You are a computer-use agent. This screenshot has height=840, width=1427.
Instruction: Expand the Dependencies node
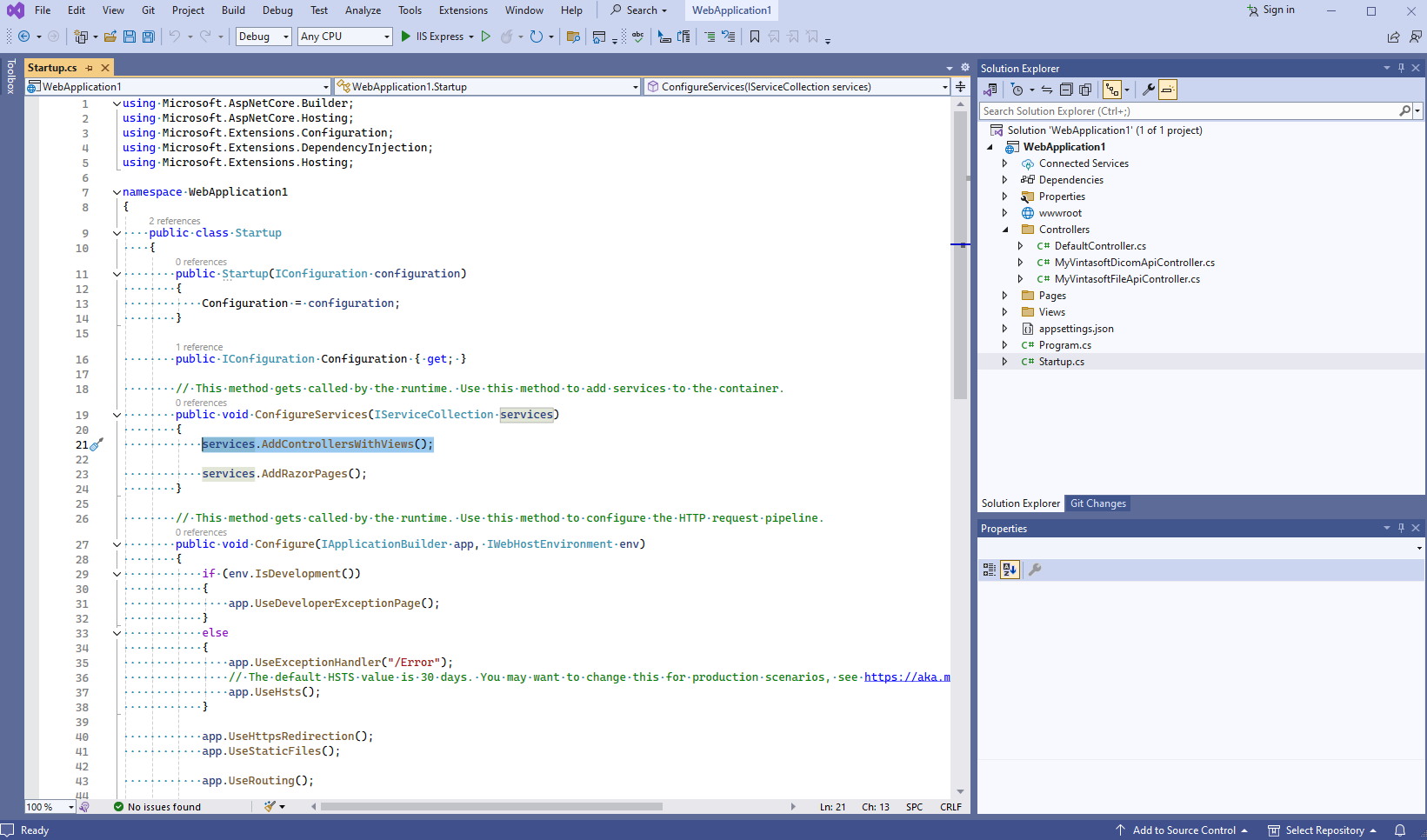pos(1005,180)
